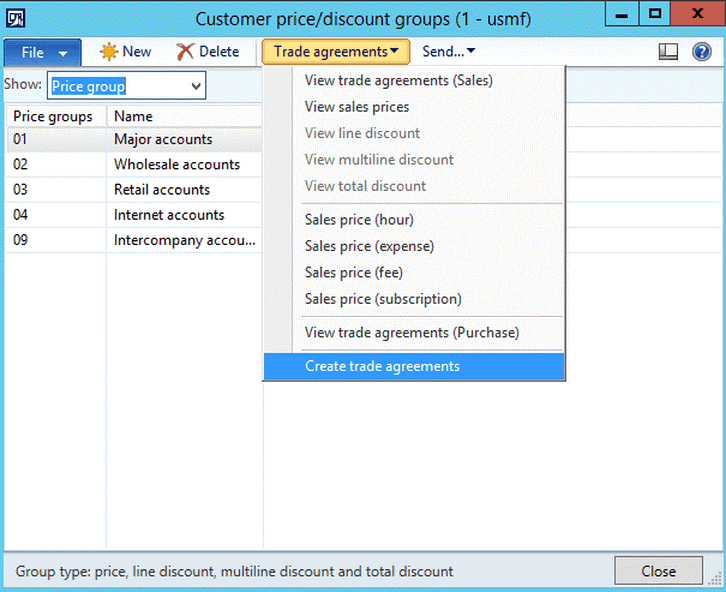
Task: Click the Close button
Action: click(x=658, y=571)
